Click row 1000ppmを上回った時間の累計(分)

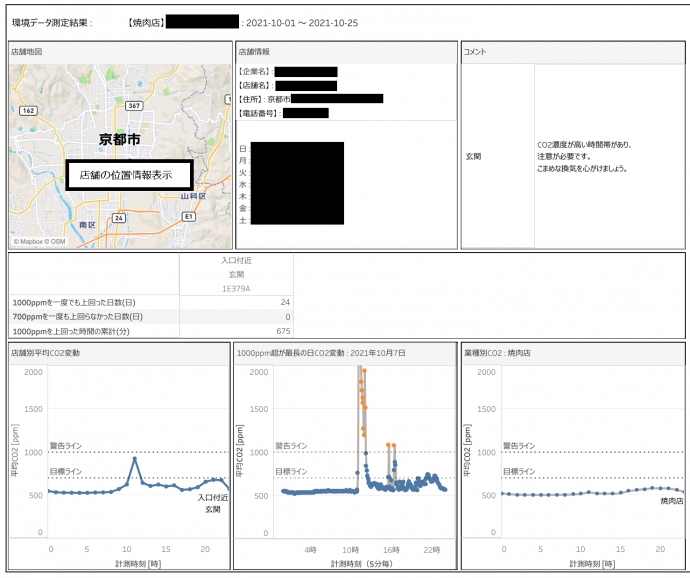tap(149, 331)
